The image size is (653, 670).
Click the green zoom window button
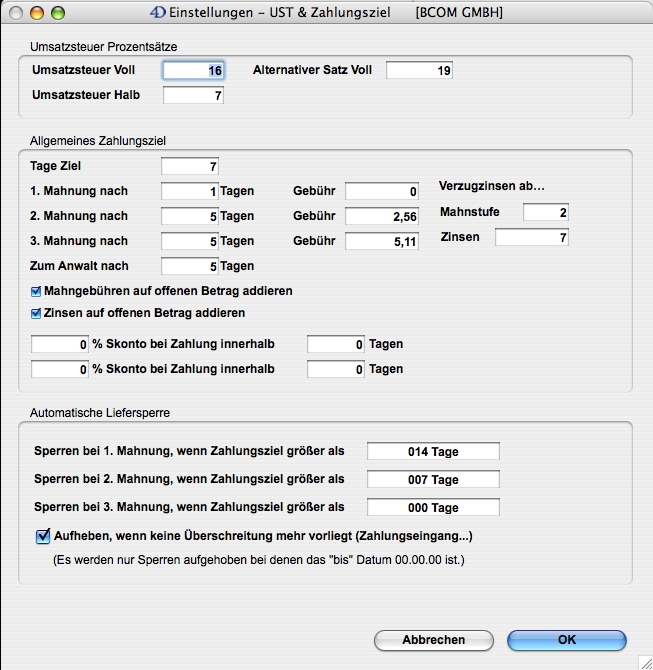(58, 13)
